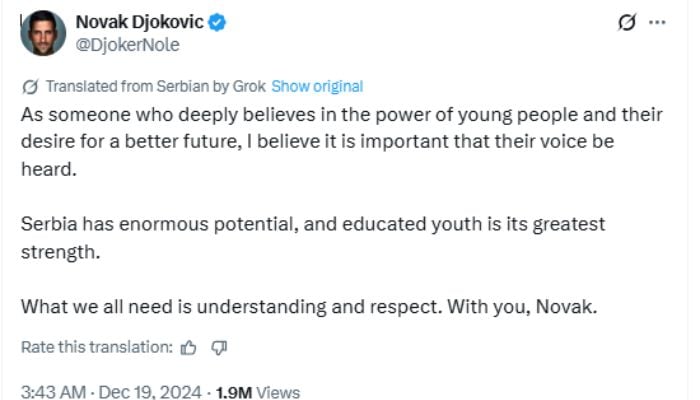Open the @DjokerNole handle link

pyautogui.click(x=128, y=44)
